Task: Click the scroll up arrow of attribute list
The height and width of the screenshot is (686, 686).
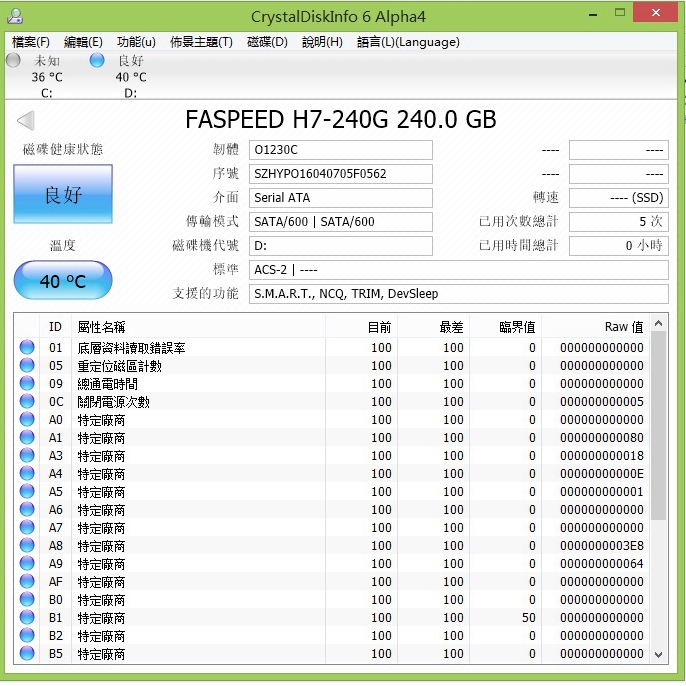Action: point(658,324)
